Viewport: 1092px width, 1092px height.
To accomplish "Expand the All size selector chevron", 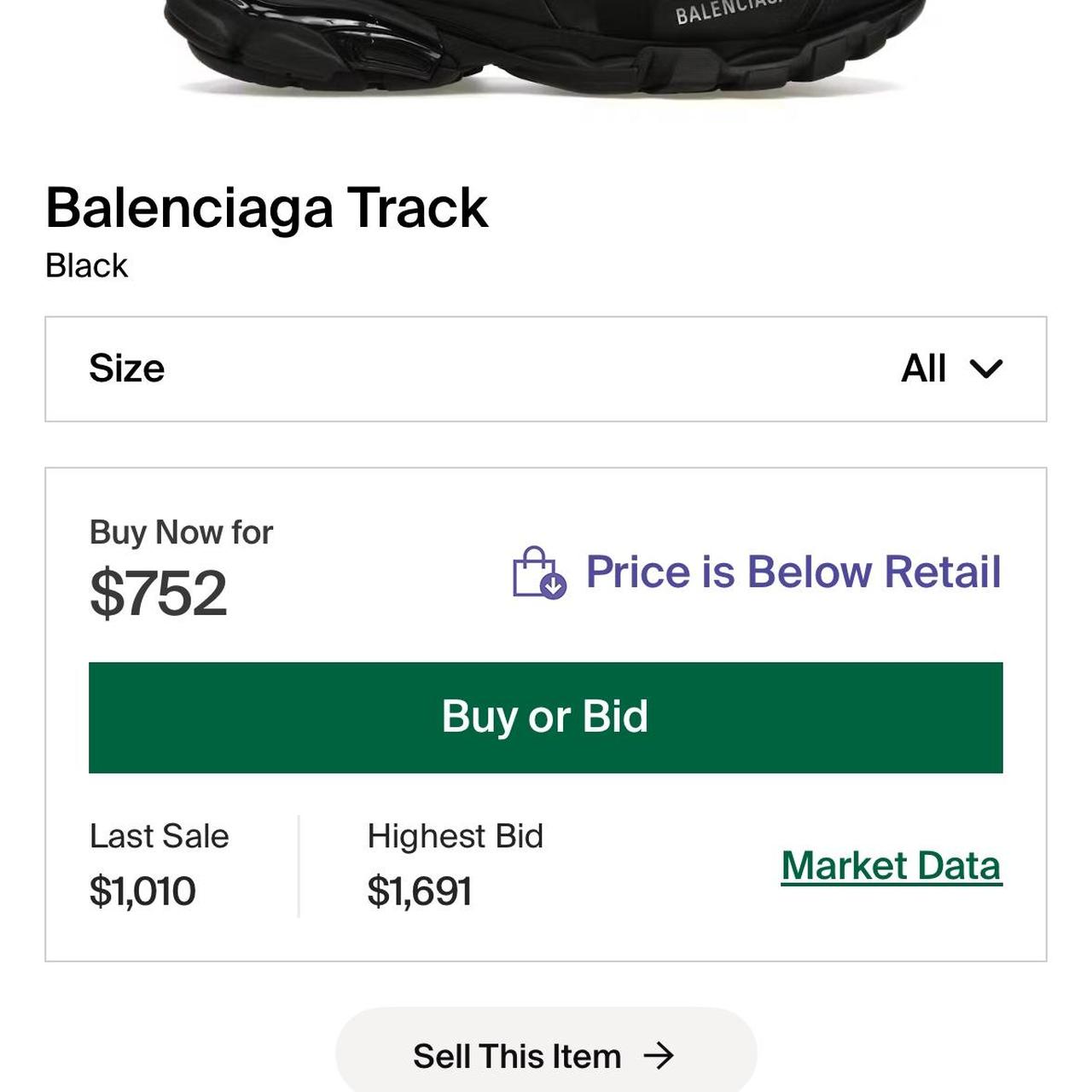I will tap(985, 369).
